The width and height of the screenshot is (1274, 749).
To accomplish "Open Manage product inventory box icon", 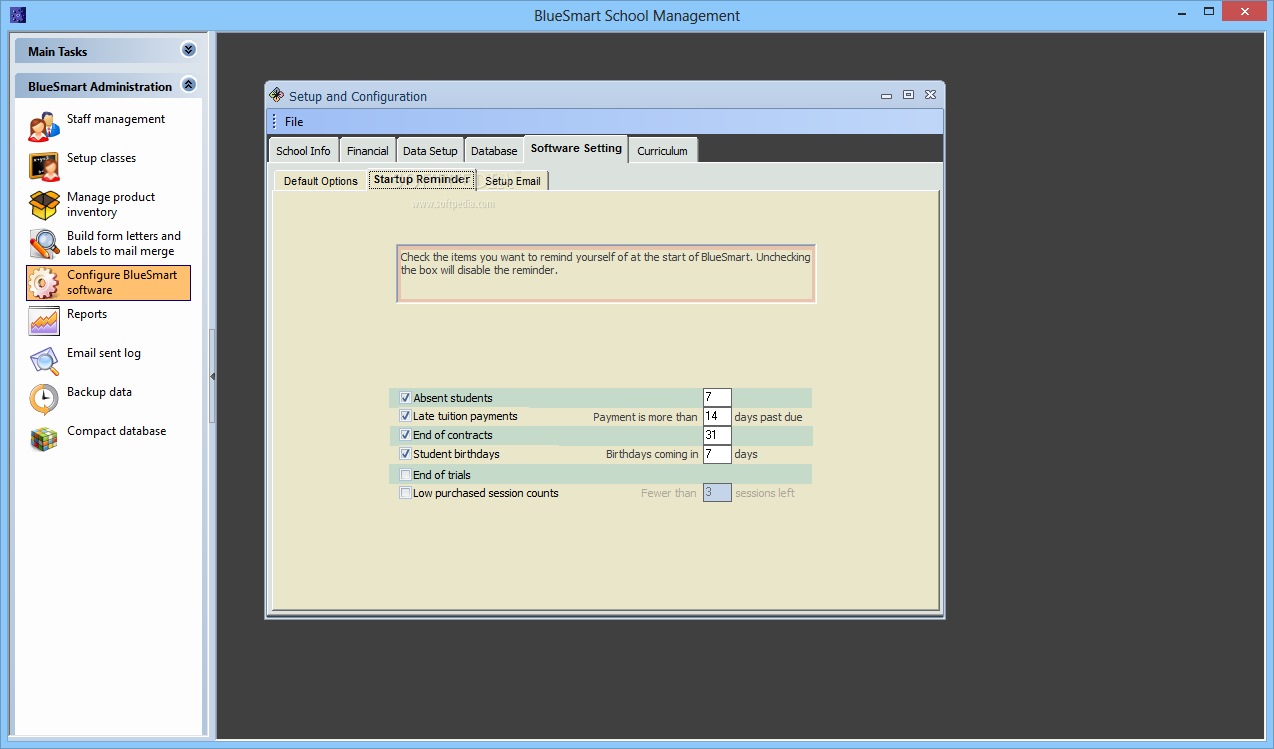I will [x=44, y=205].
